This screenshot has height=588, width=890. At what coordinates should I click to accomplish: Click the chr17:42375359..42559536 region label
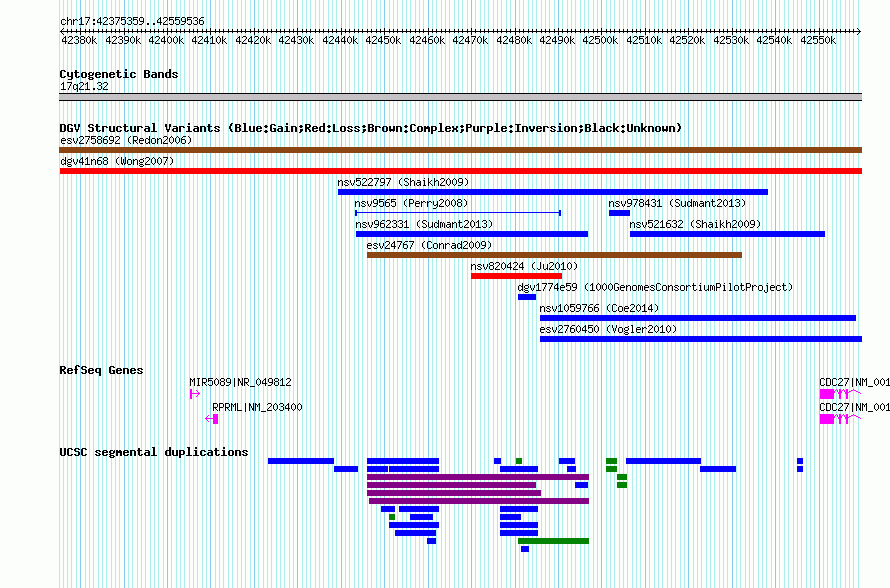point(132,21)
